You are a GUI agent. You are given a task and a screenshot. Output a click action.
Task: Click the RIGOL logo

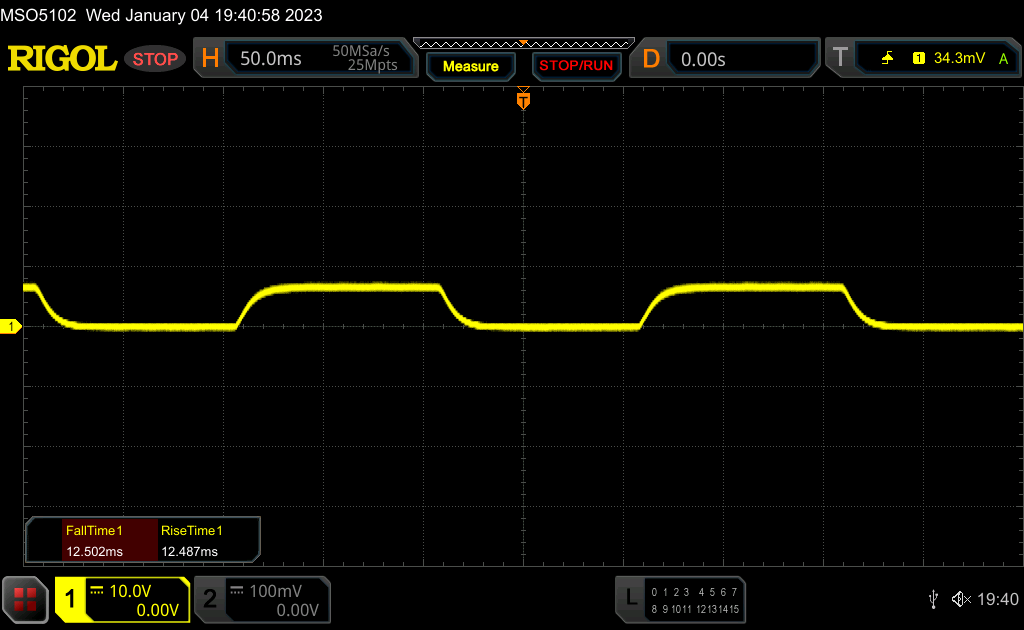tap(62, 59)
